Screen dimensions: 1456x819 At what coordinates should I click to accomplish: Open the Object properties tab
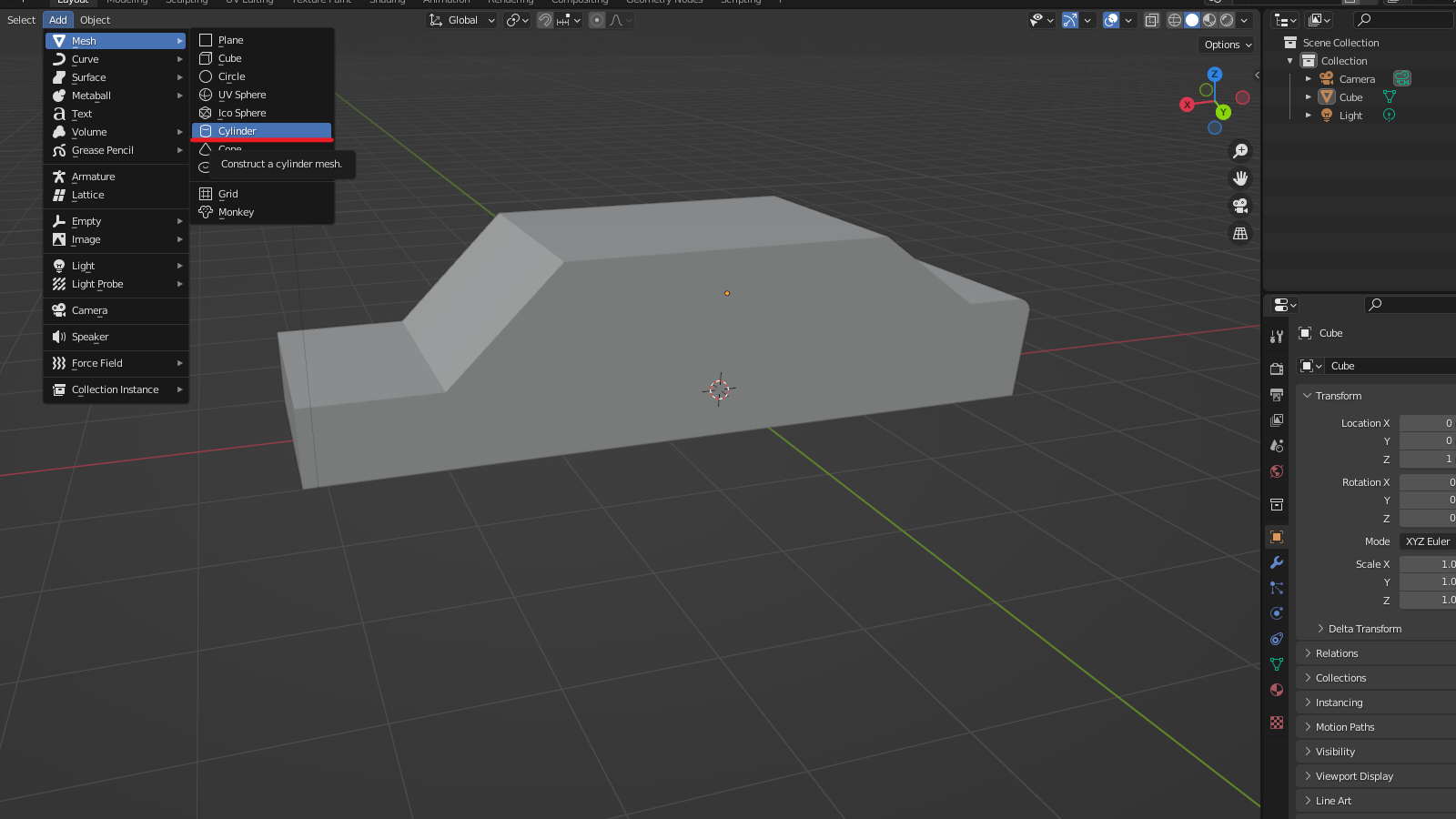click(x=1277, y=537)
